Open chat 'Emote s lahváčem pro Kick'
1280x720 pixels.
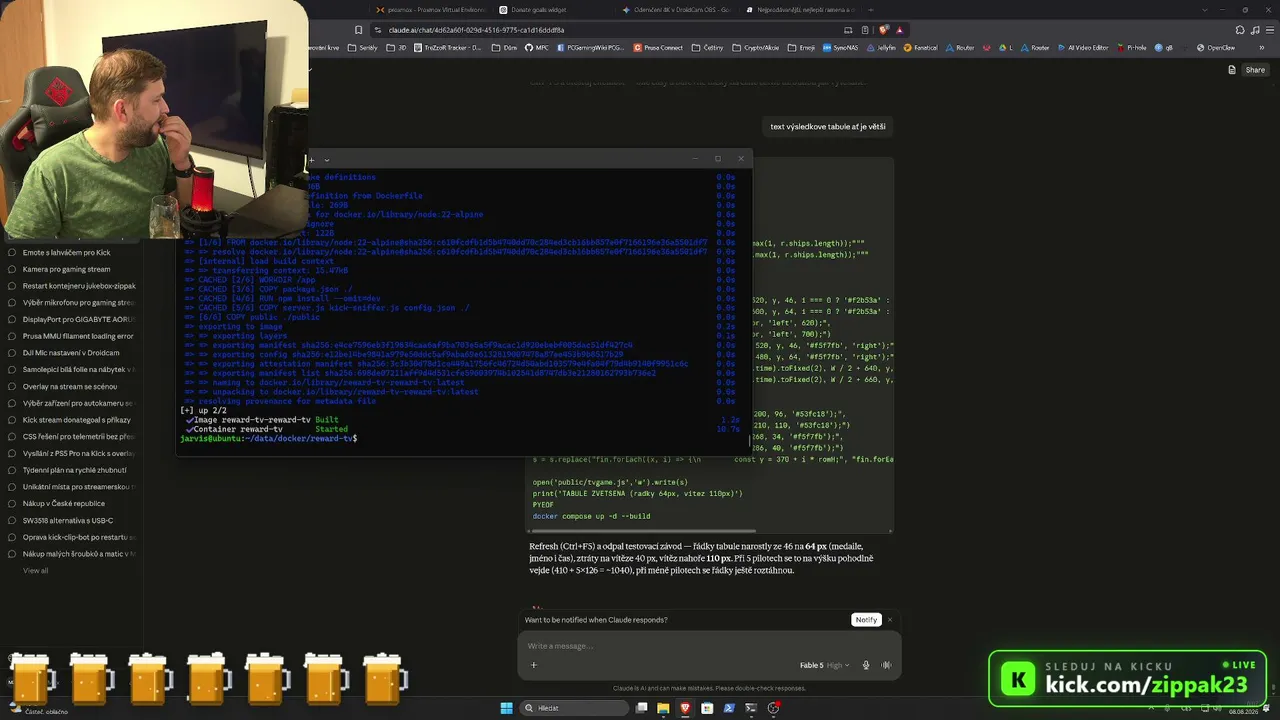pyautogui.click(x=72, y=253)
